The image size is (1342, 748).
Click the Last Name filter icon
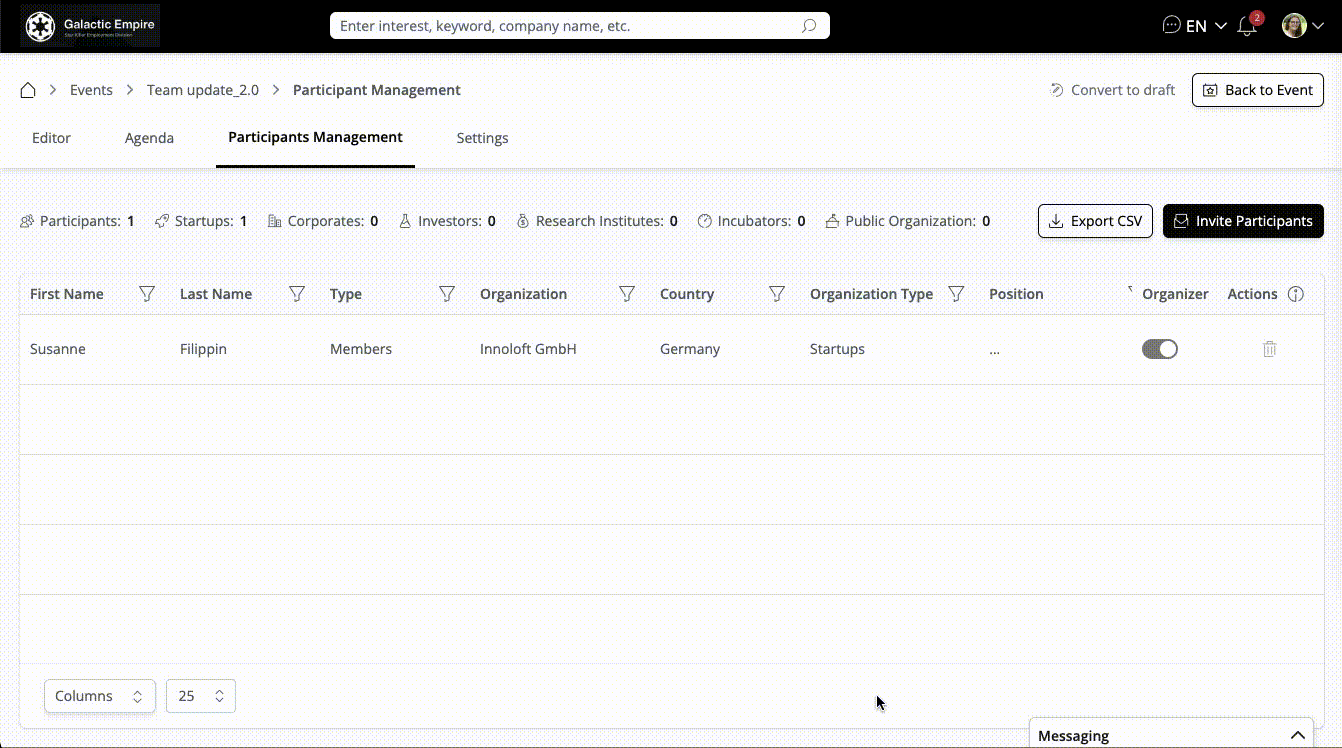point(297,294)
